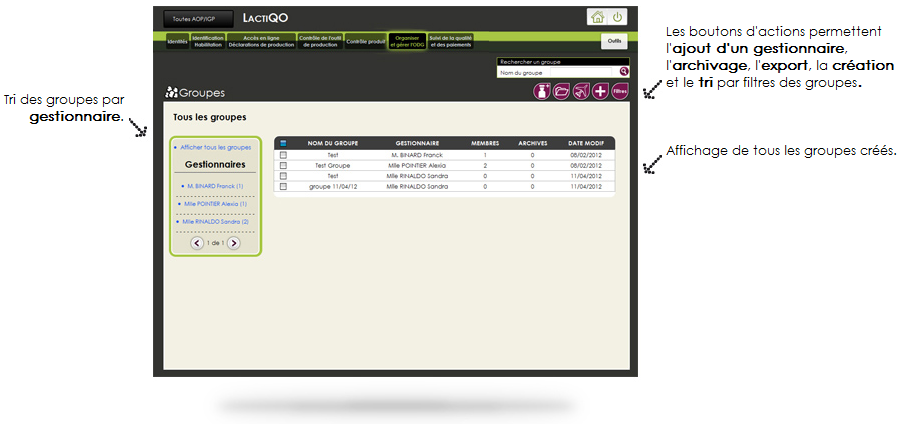This screenshot has width=906, height=424.
Task: Click the power logout icon
Action: [617, 17]
